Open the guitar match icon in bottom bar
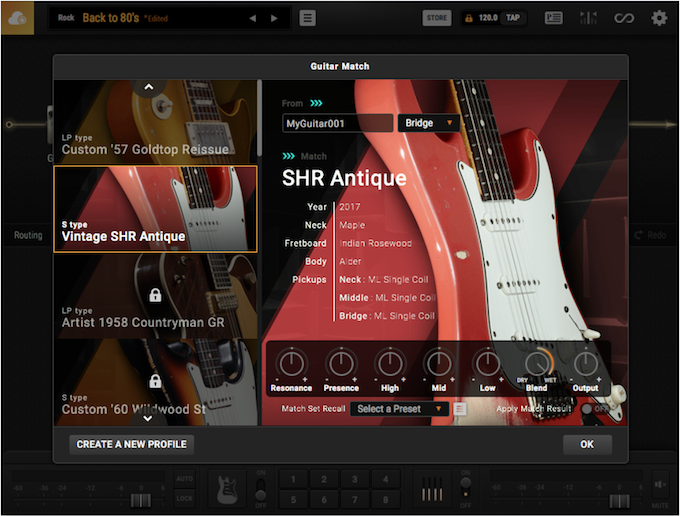The width and height of the screenshot is (680, 516). (x=227, y=490)
